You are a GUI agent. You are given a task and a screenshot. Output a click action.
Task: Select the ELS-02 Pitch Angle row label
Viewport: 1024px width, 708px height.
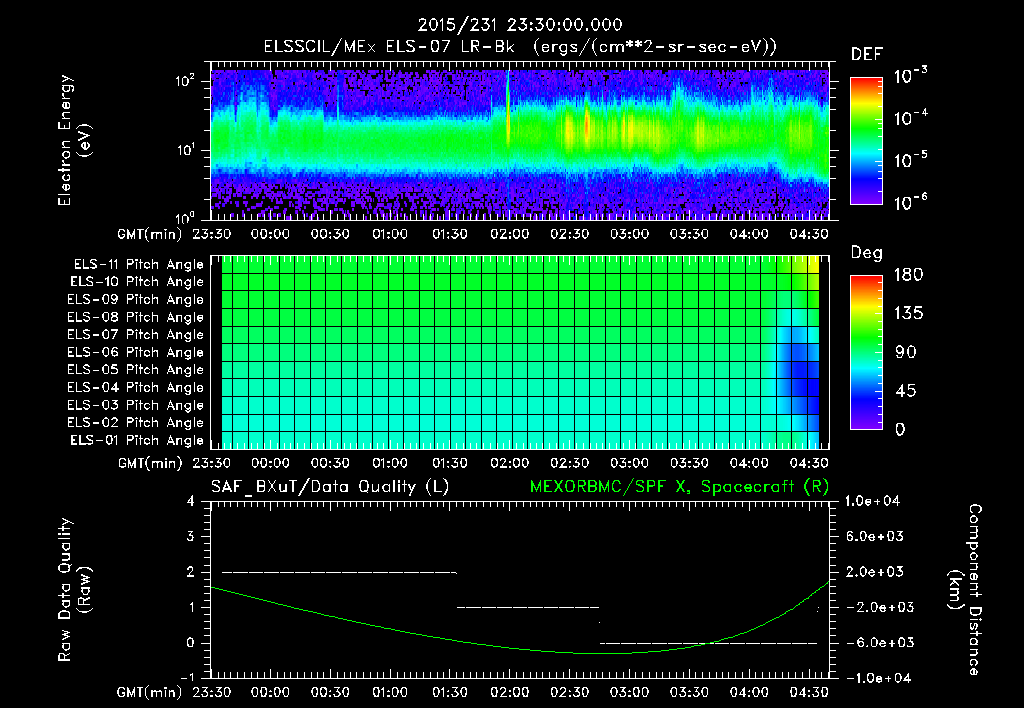pyautogui.click(x=136, y=423)
